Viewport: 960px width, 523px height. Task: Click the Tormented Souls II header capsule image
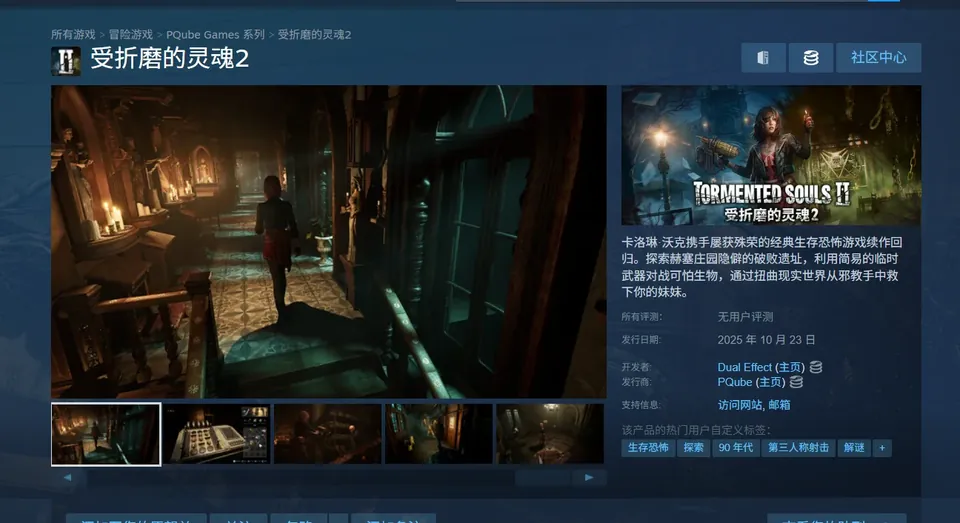point(771,156)
